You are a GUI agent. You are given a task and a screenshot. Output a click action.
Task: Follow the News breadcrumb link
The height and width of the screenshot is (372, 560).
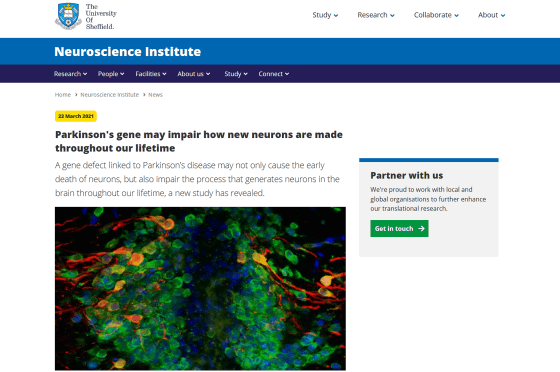(155, 95)
